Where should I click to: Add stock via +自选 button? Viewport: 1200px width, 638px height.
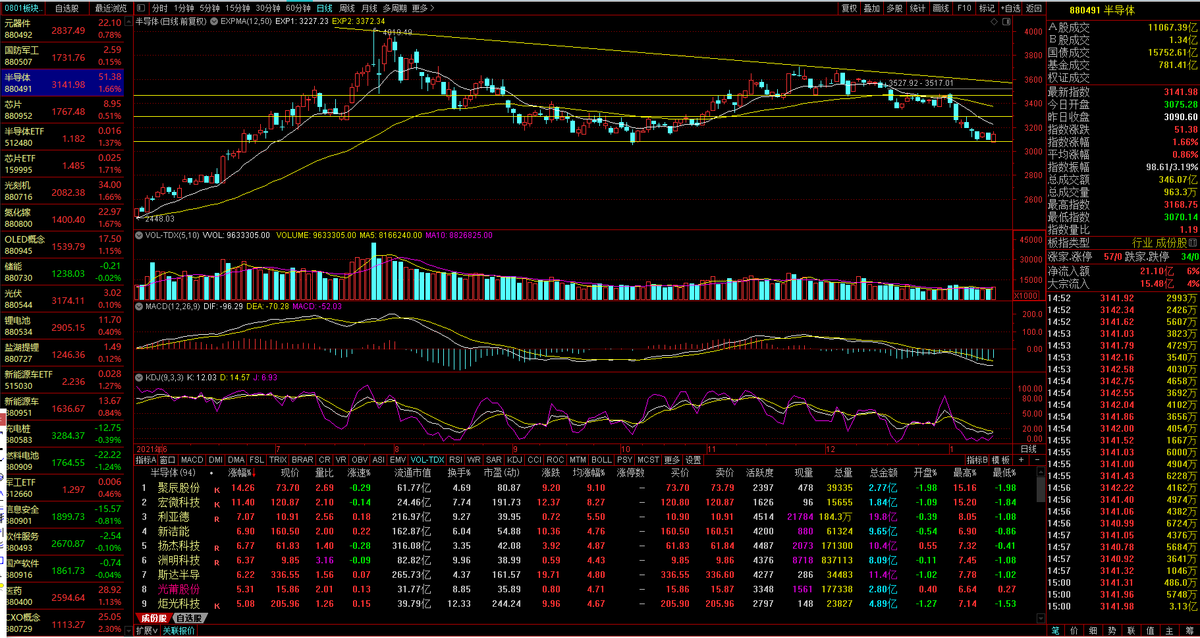coord(1012,7)
